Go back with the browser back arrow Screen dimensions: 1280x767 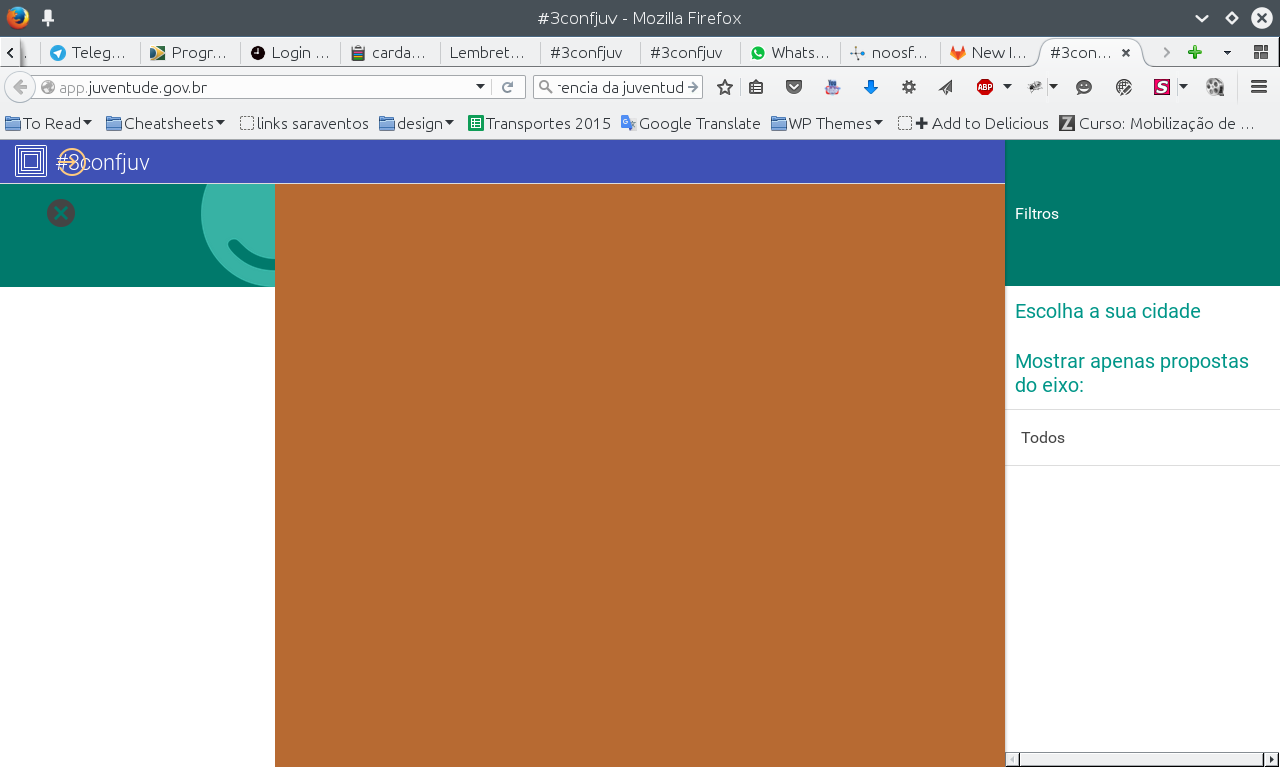20,87
